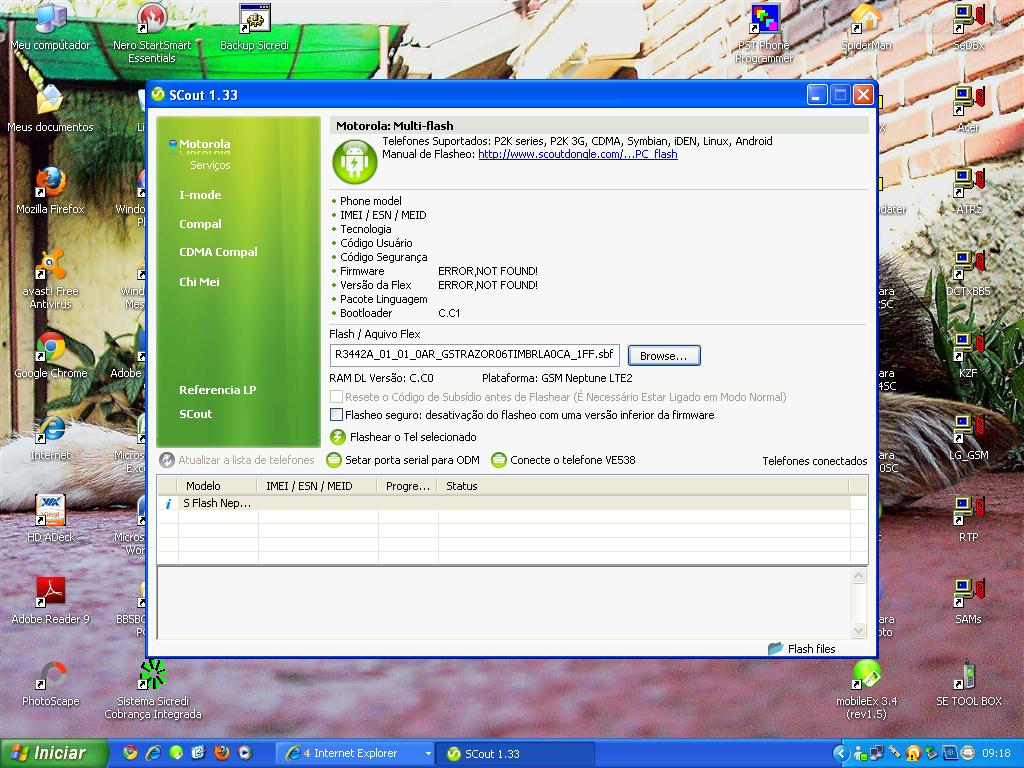
Task: Click the Flash files folder icon
Action: 776,648
